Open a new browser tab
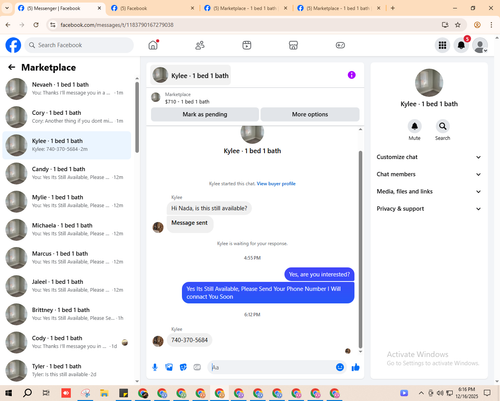 click(x=392, y=8)
